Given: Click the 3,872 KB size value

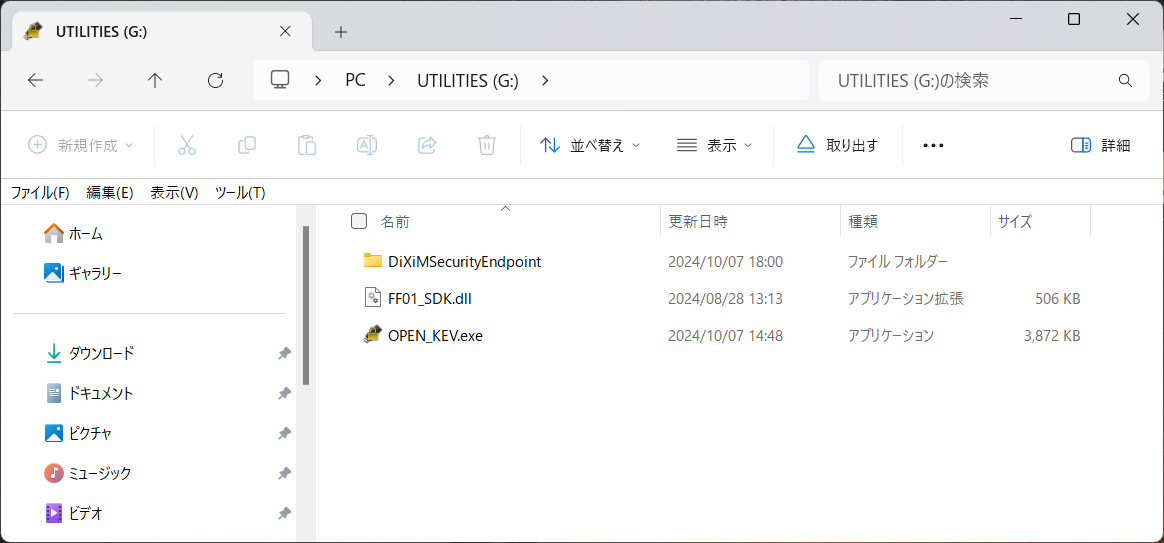Looking at the screenshot, I should point(1052,336).
